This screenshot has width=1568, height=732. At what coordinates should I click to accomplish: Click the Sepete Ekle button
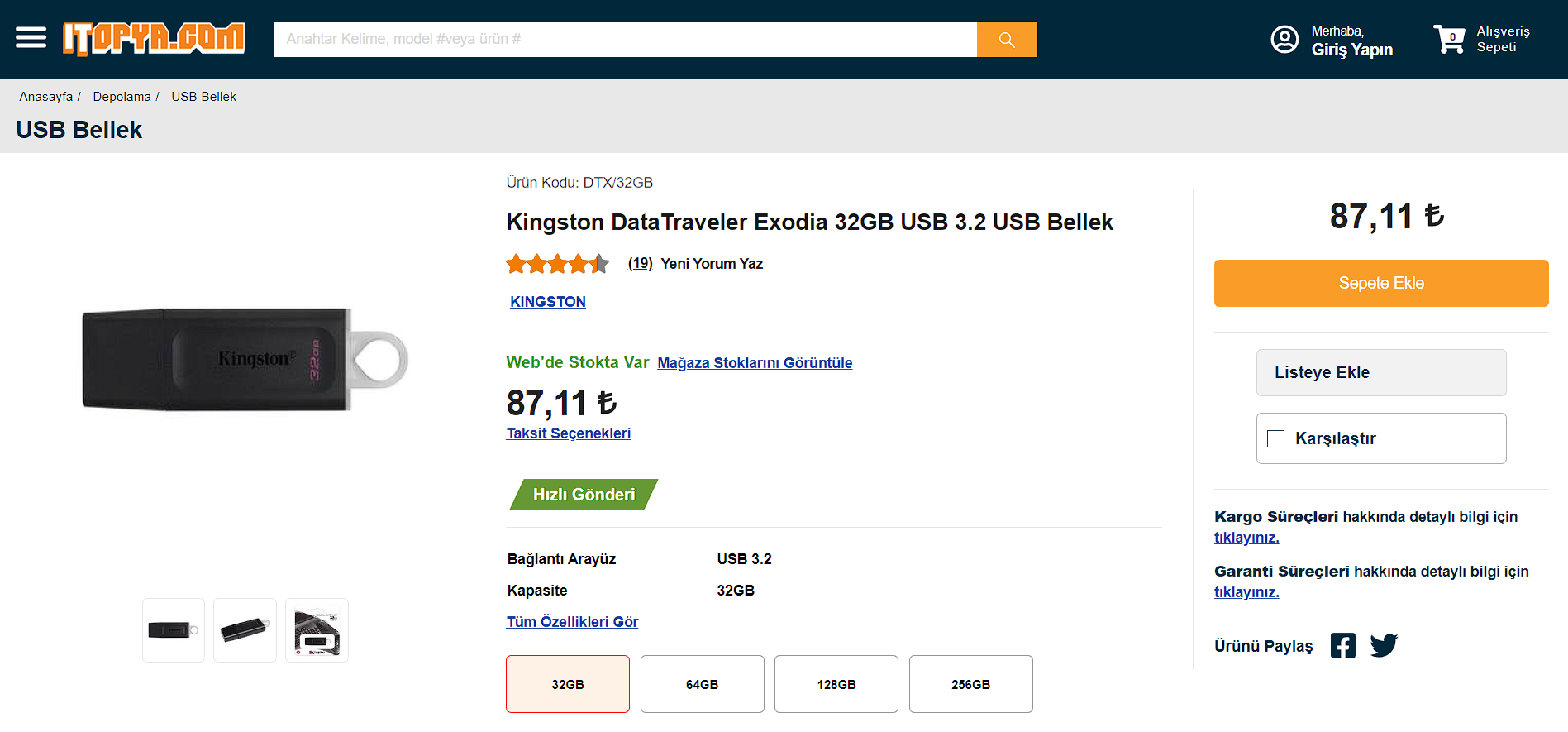pyautogui.click(x=1380, y=283)
